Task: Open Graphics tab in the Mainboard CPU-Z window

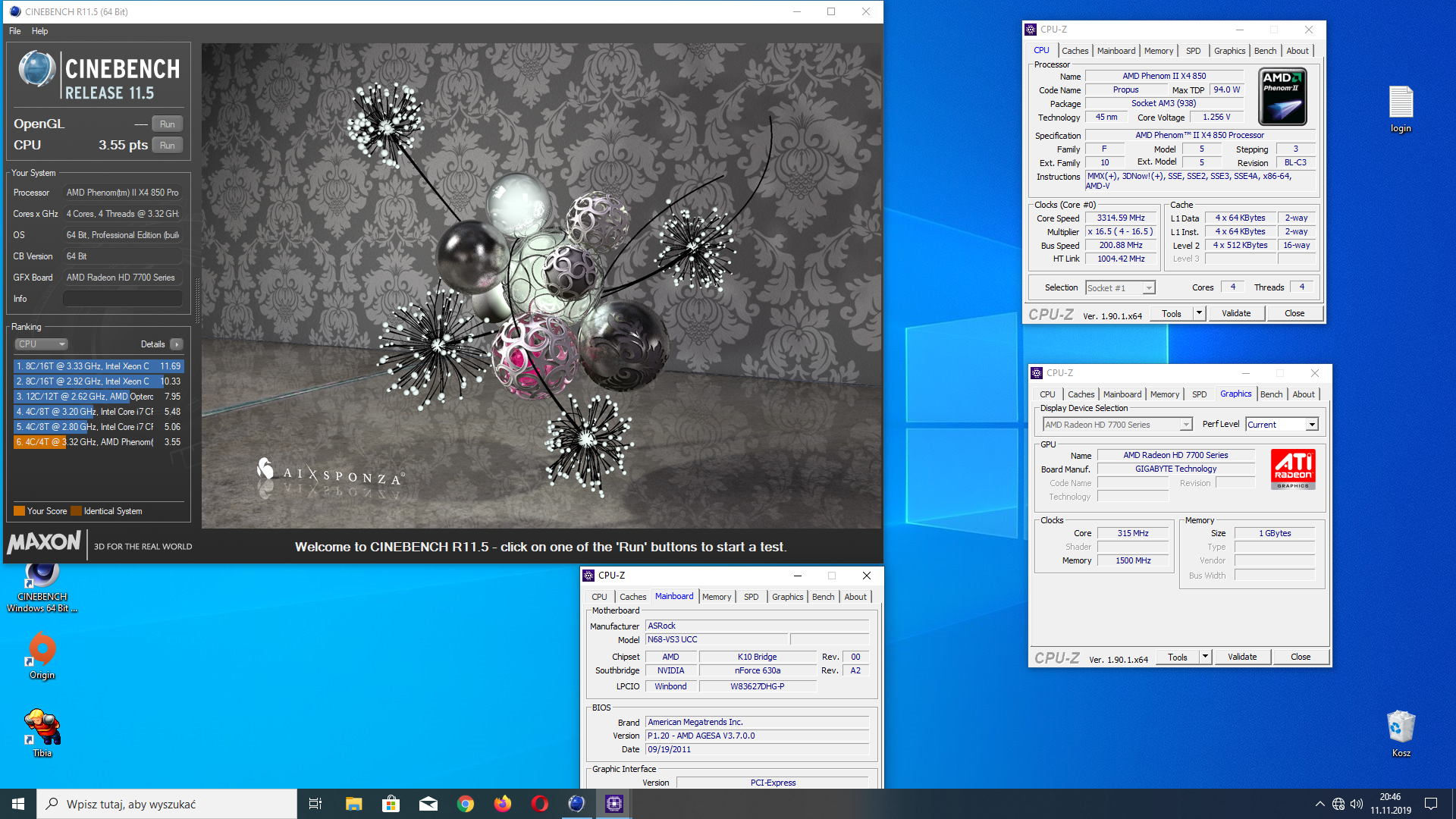Action: tap(787, 597)
